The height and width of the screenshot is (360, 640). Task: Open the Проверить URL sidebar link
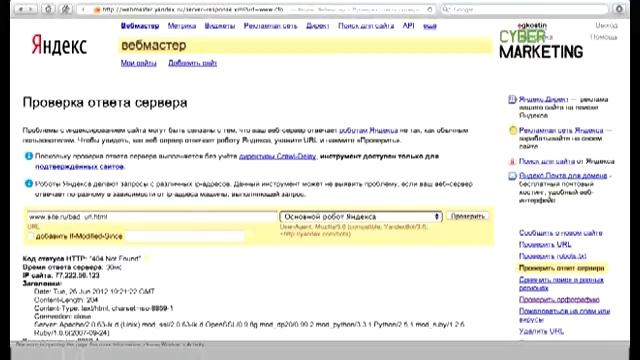[x=545, y=244]
